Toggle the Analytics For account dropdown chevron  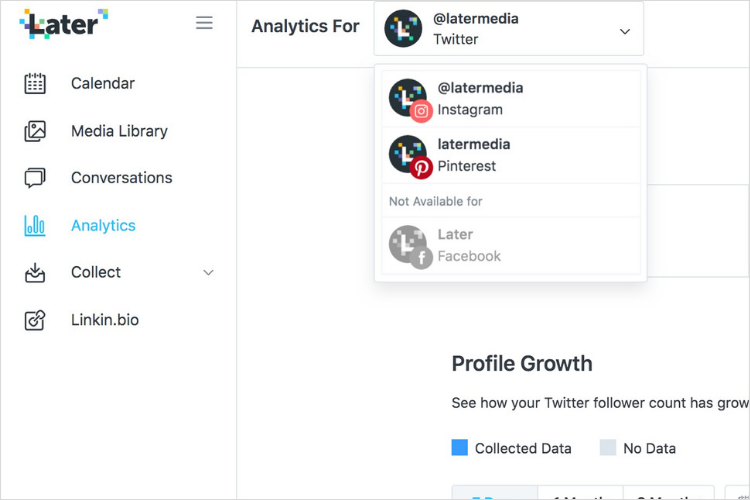625,32
